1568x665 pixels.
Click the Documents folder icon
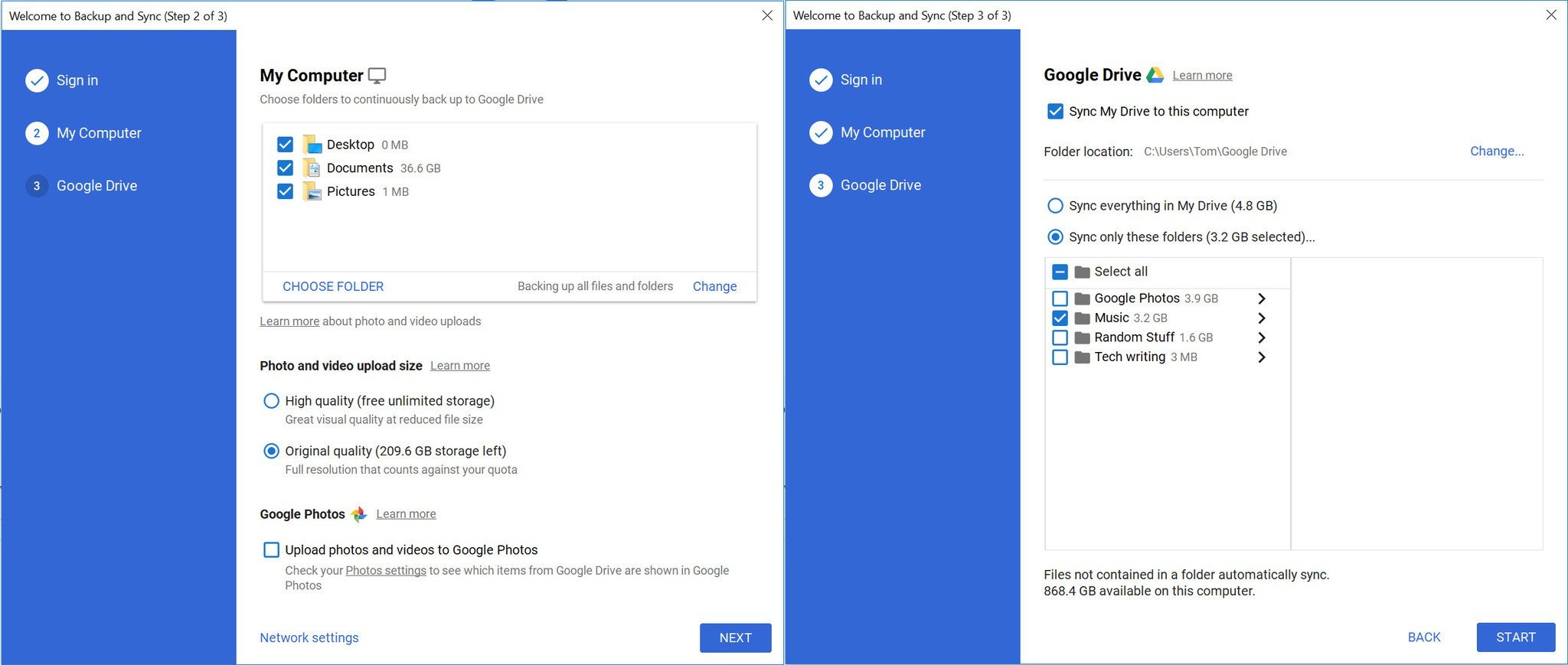click(312, 168)
